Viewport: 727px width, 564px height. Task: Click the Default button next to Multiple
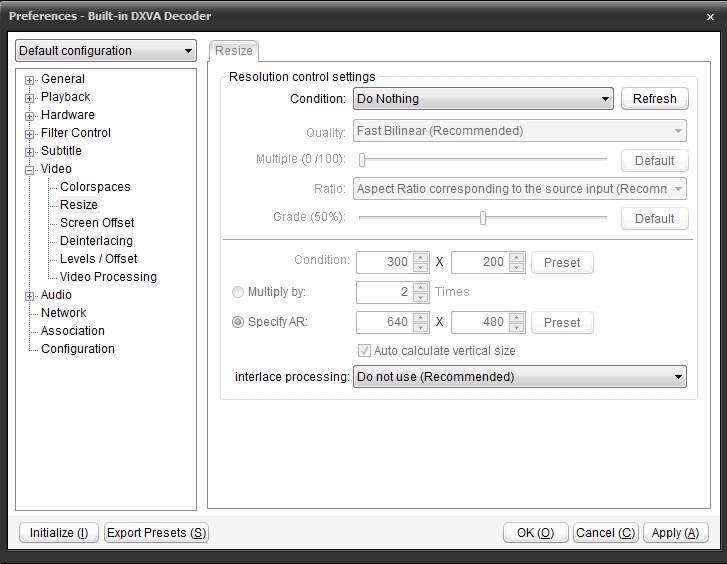point(655,160)
